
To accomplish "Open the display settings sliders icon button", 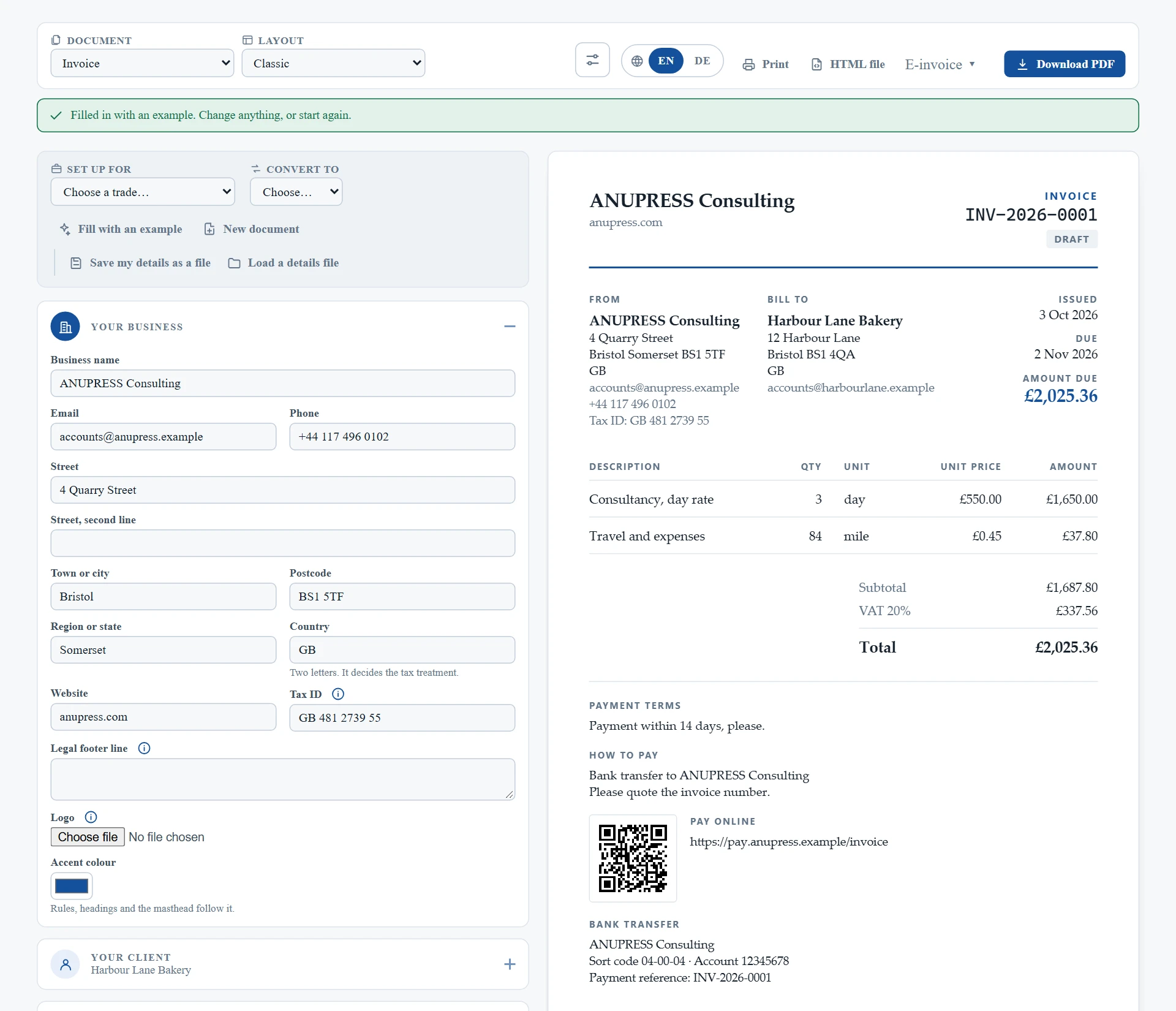I will (x=592, y=60).
